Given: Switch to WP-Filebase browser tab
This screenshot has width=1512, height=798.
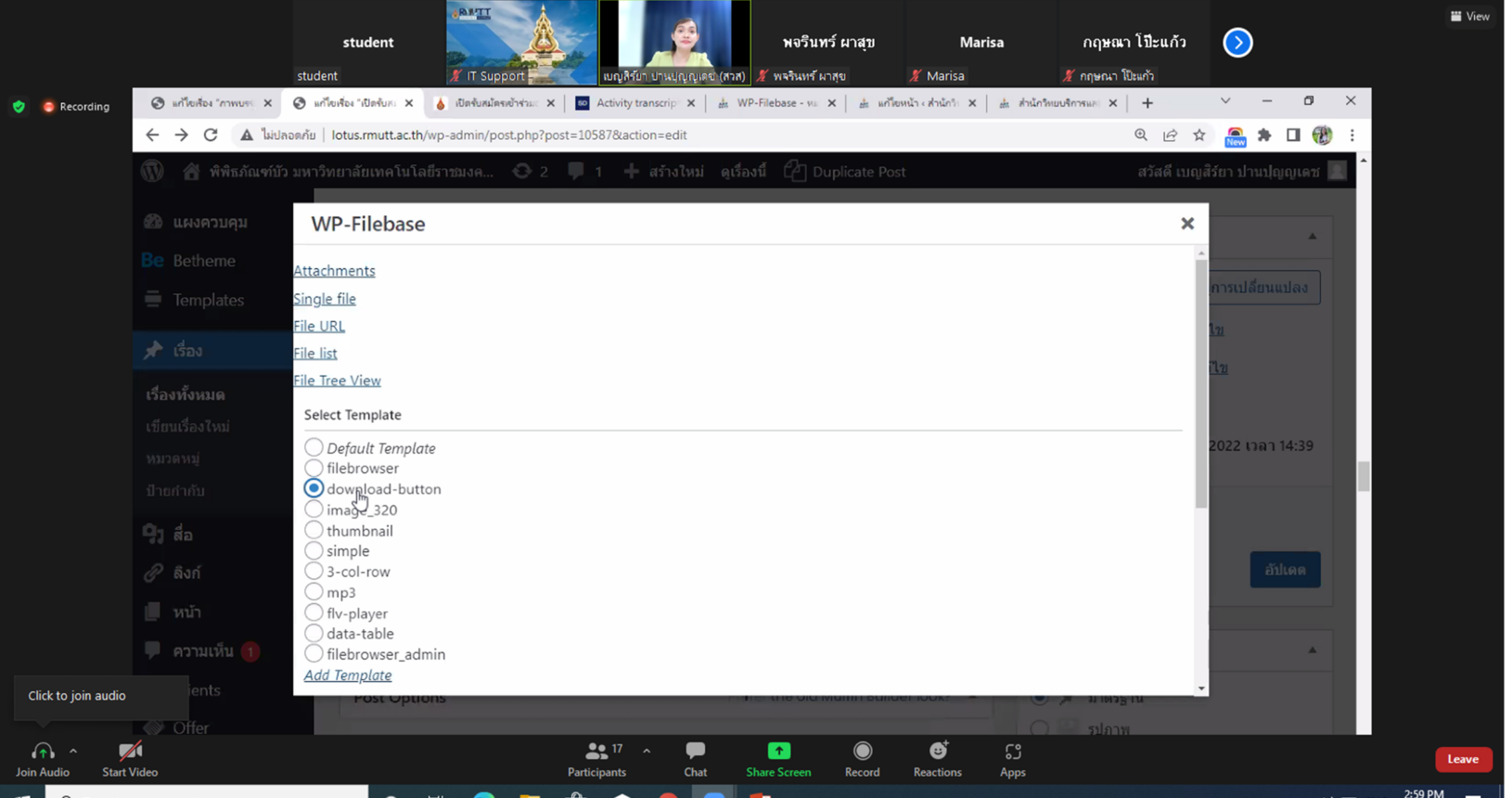Looking at the screenshot, I should click(775, 103).
